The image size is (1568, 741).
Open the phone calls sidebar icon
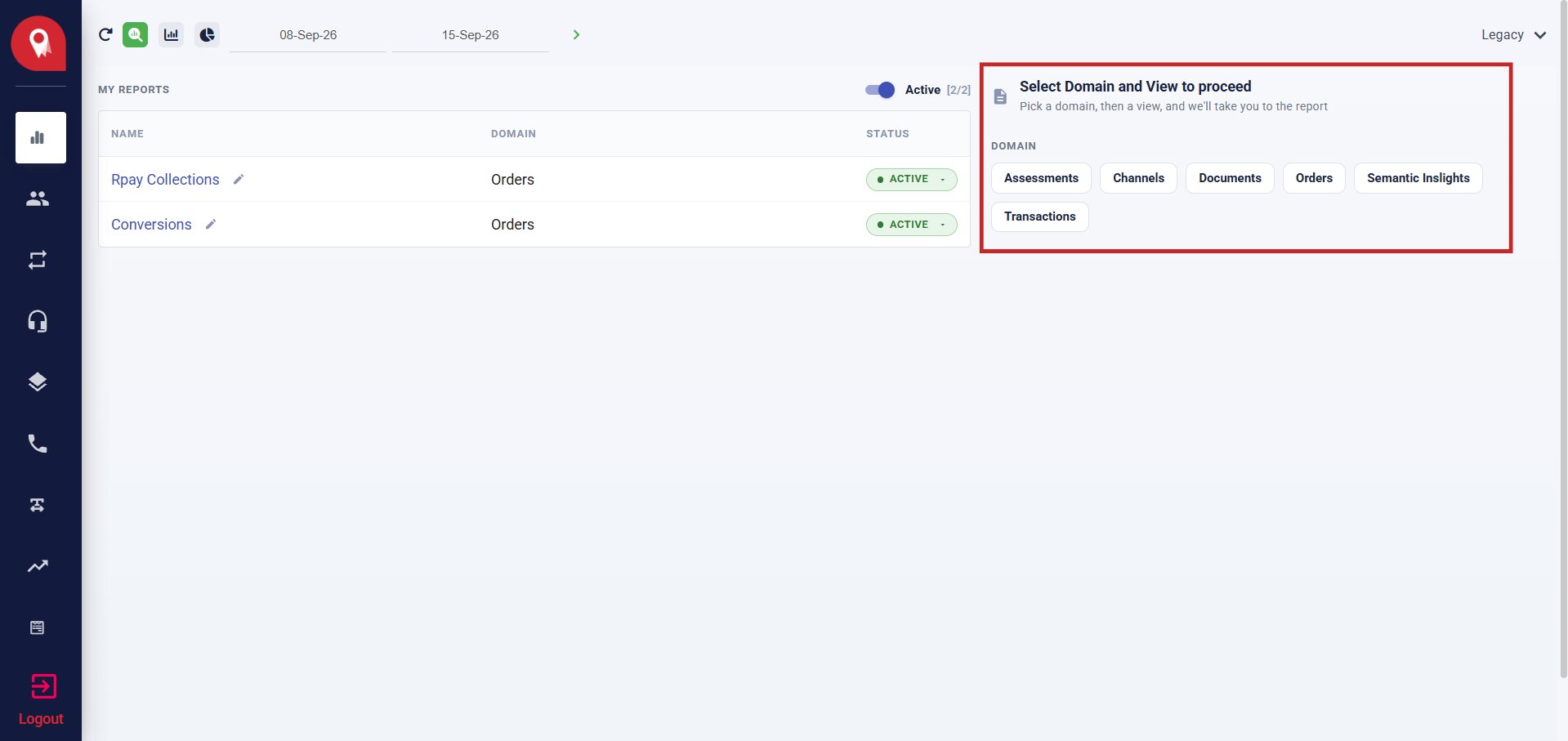[38, 444]
